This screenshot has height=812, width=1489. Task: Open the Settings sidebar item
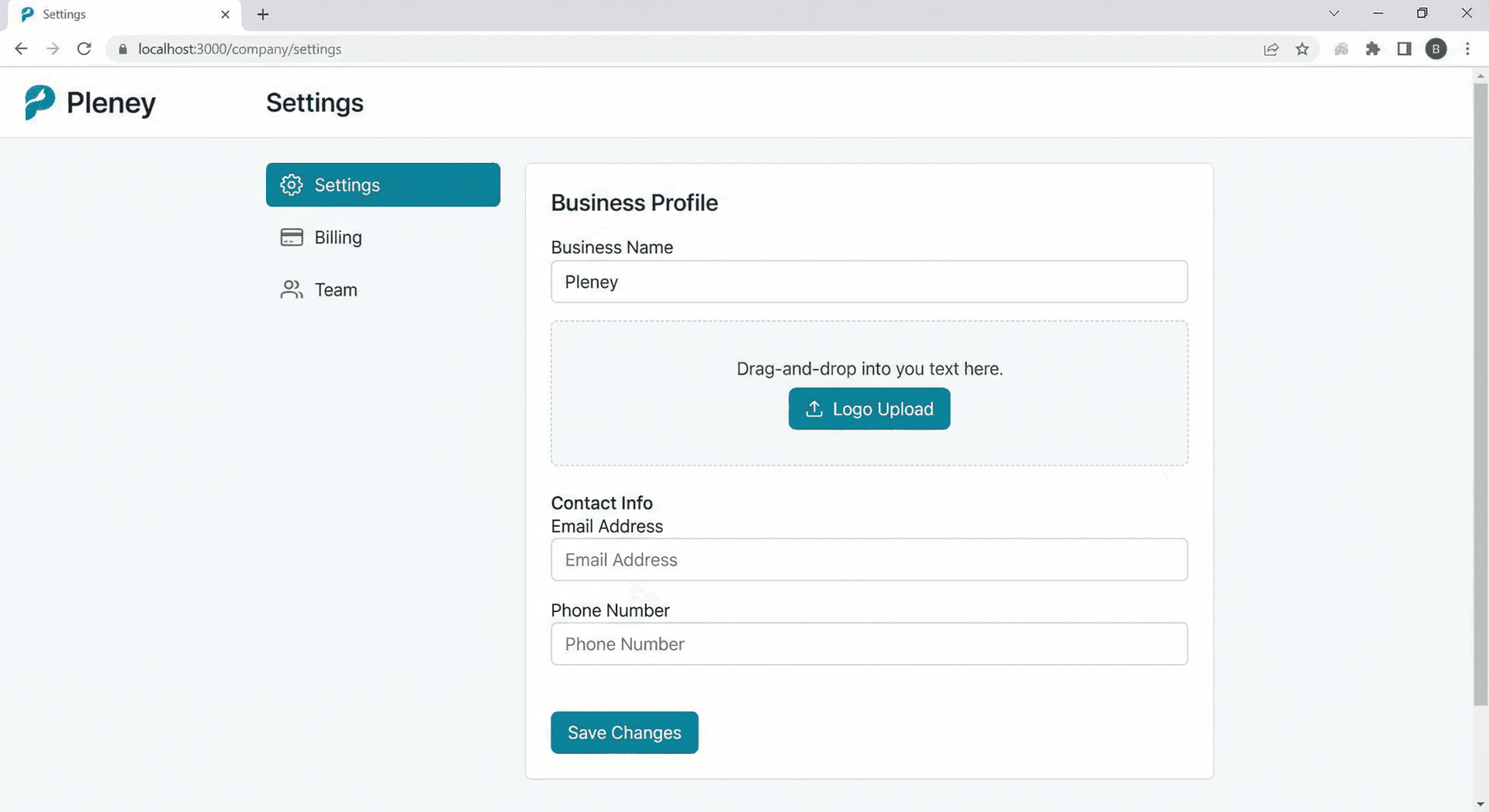tap(382, 185)
